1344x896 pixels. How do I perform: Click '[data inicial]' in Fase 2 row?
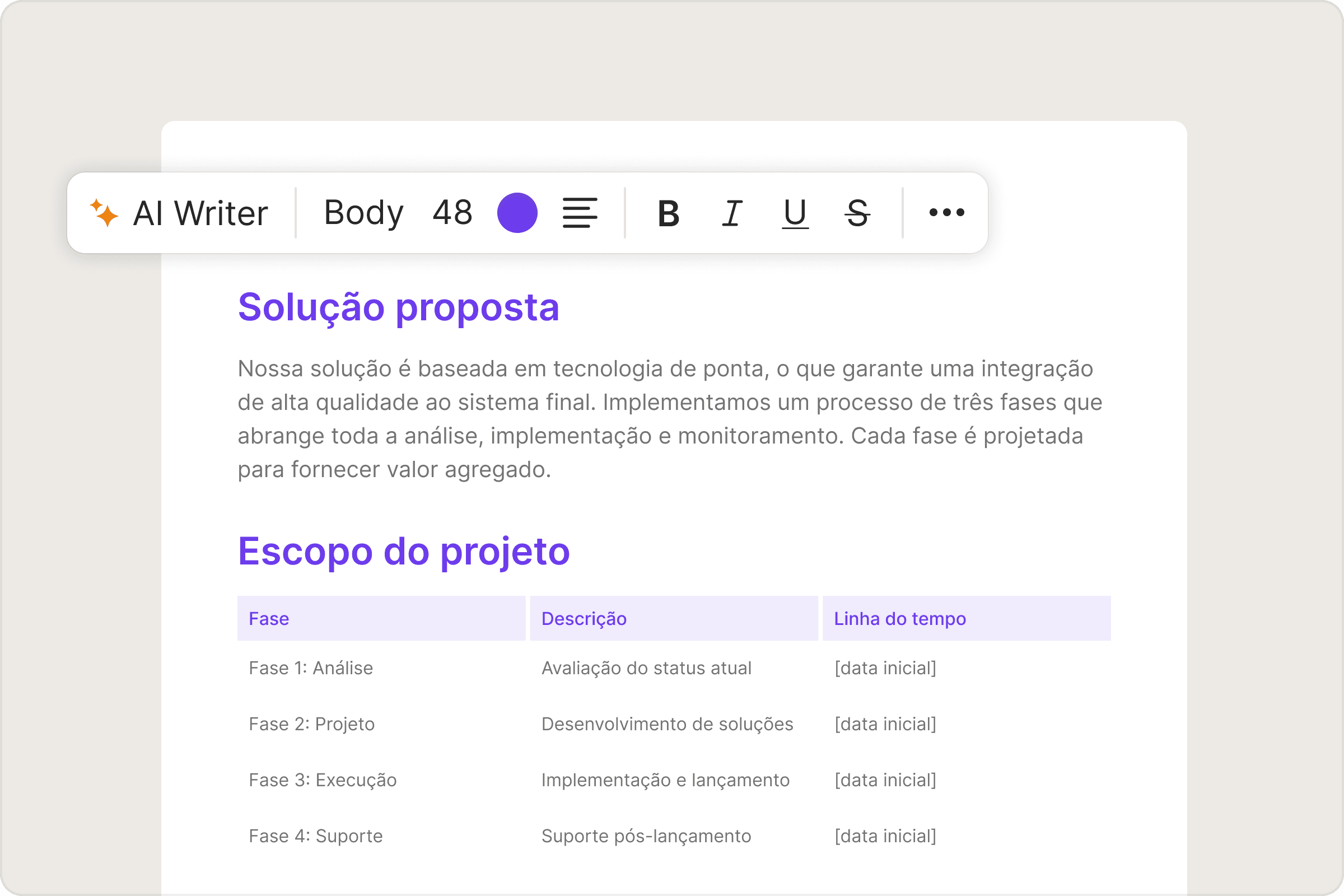885,724
